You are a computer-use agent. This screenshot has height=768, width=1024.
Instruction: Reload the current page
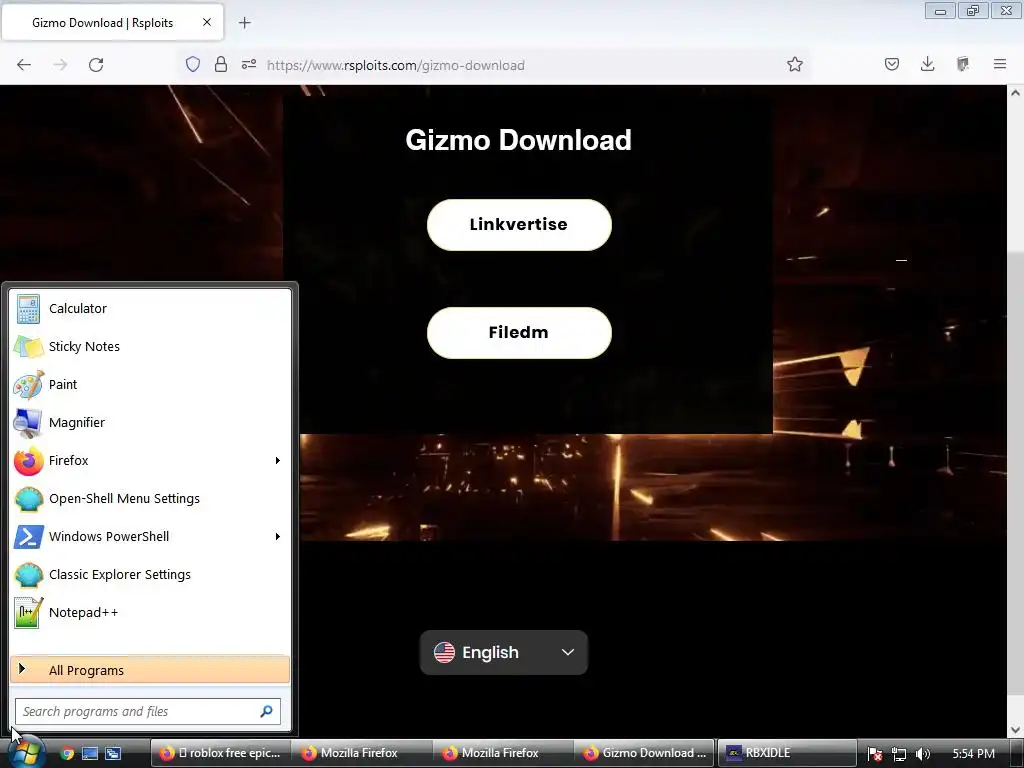(96, 65)
